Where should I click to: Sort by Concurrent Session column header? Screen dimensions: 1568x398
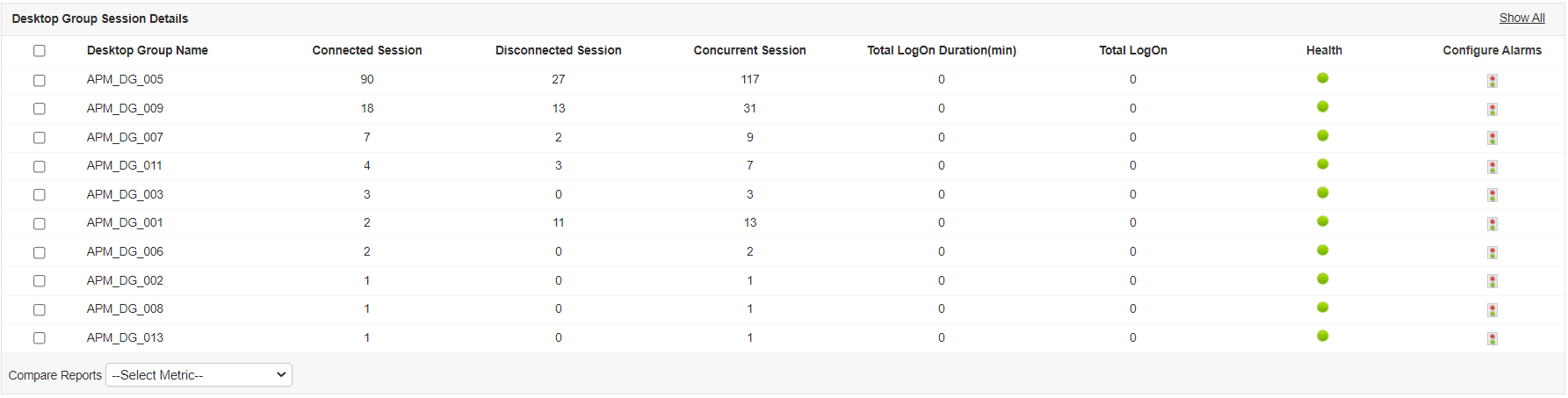point(749,51)
